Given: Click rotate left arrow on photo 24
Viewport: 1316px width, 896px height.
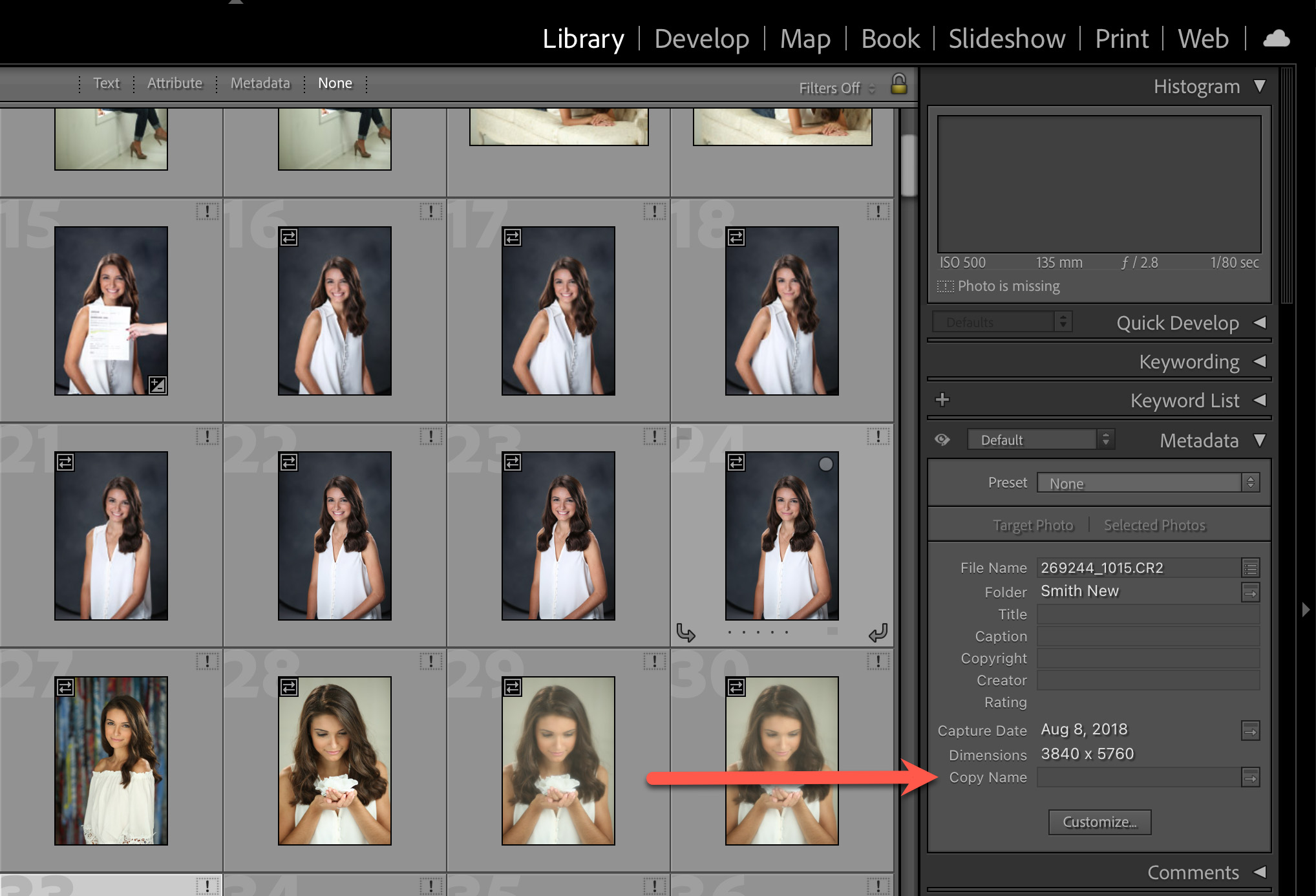Looking at the screenshot, I should point(686,632).
